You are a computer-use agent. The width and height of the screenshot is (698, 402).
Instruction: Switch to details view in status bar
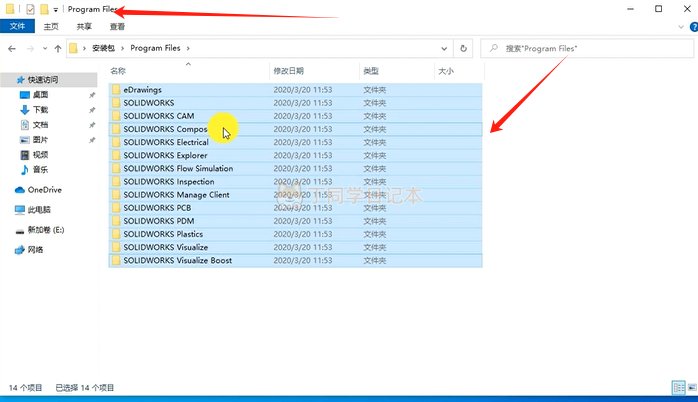coord(676,388)
